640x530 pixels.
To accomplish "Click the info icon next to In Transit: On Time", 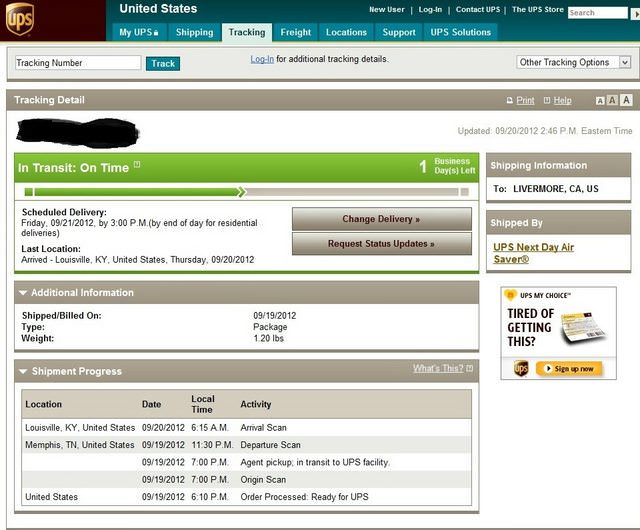I will [137, 164].
